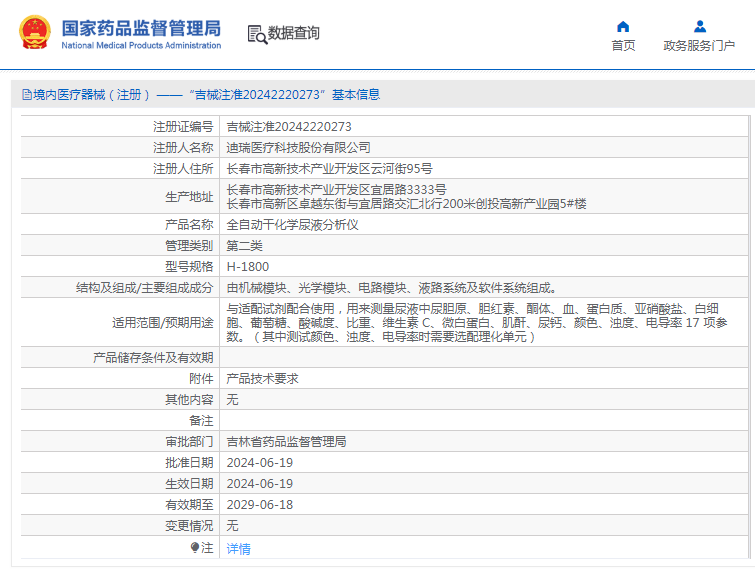Open 政务服务门户 user icon
Image resolution: width=755 pixels, height=573 pixels.
point(700,26)
